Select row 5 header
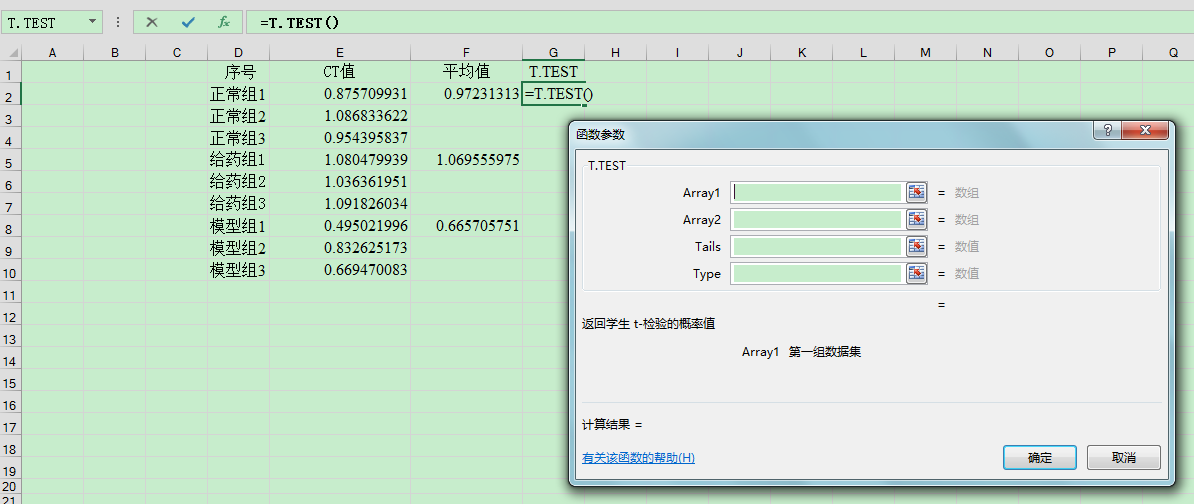Image resolution: width=1194 pixels, height=504 pixels. coord(10,161)
